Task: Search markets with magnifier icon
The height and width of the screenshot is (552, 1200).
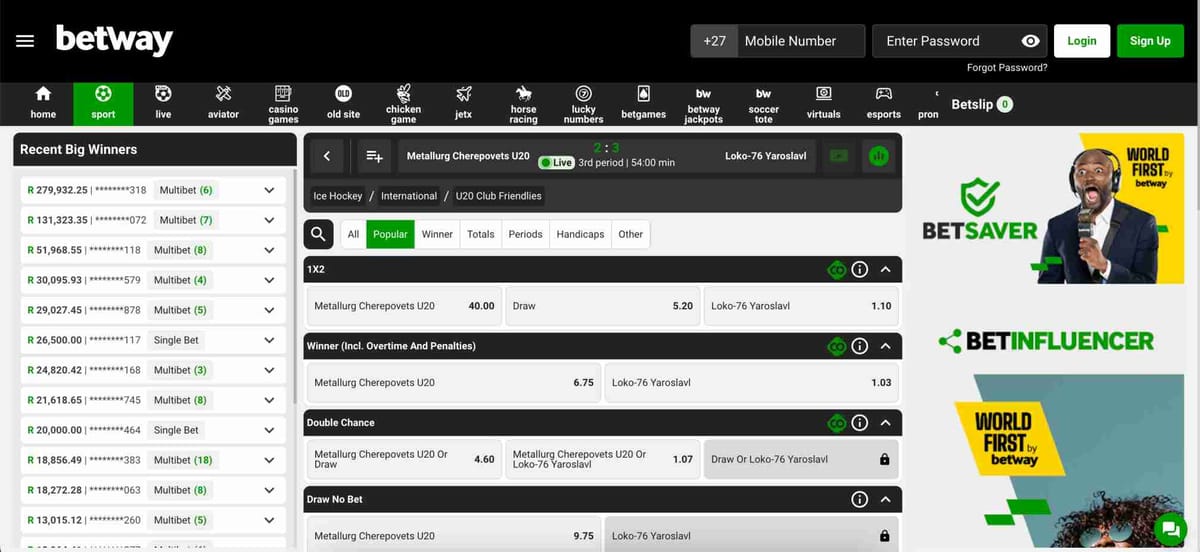Action: pos(318,235)
